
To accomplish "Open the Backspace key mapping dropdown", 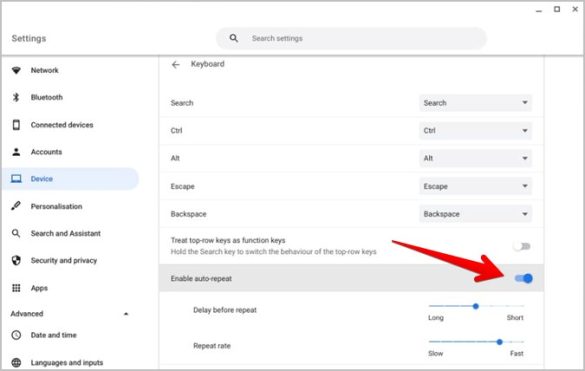I will (475, 214).
